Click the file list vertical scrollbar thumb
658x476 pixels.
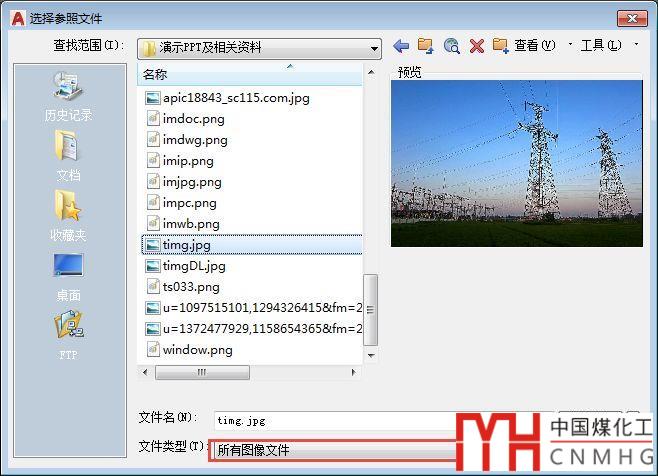(371, 310)
